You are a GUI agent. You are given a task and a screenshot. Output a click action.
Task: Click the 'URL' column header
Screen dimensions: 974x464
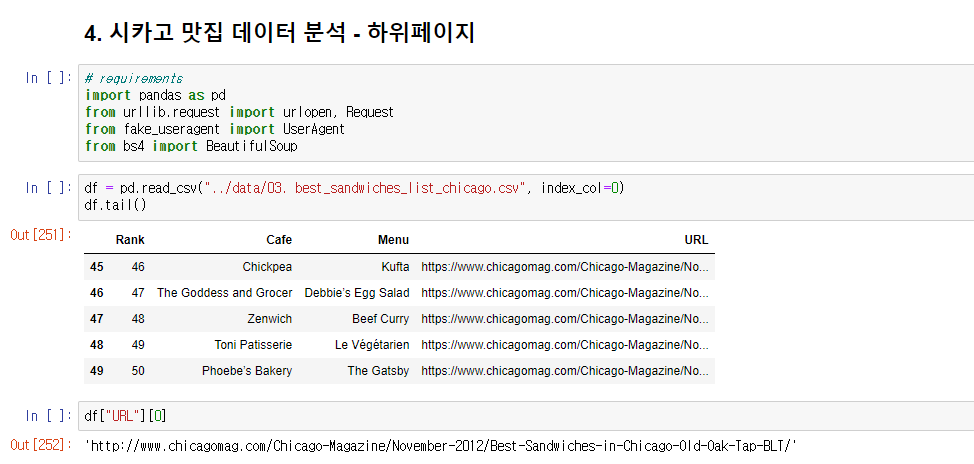(696, 240)
